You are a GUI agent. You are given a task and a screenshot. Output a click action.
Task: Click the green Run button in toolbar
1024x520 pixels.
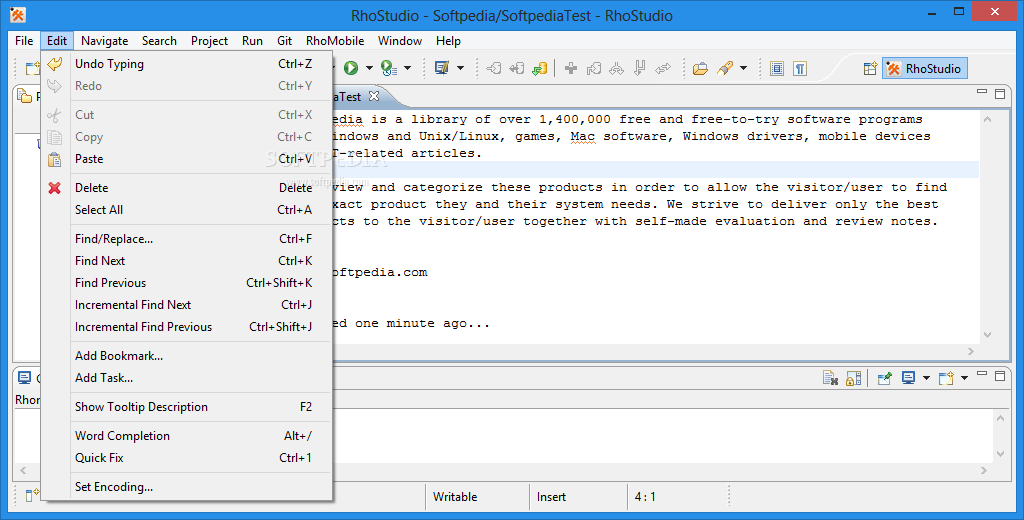(351, 68)
